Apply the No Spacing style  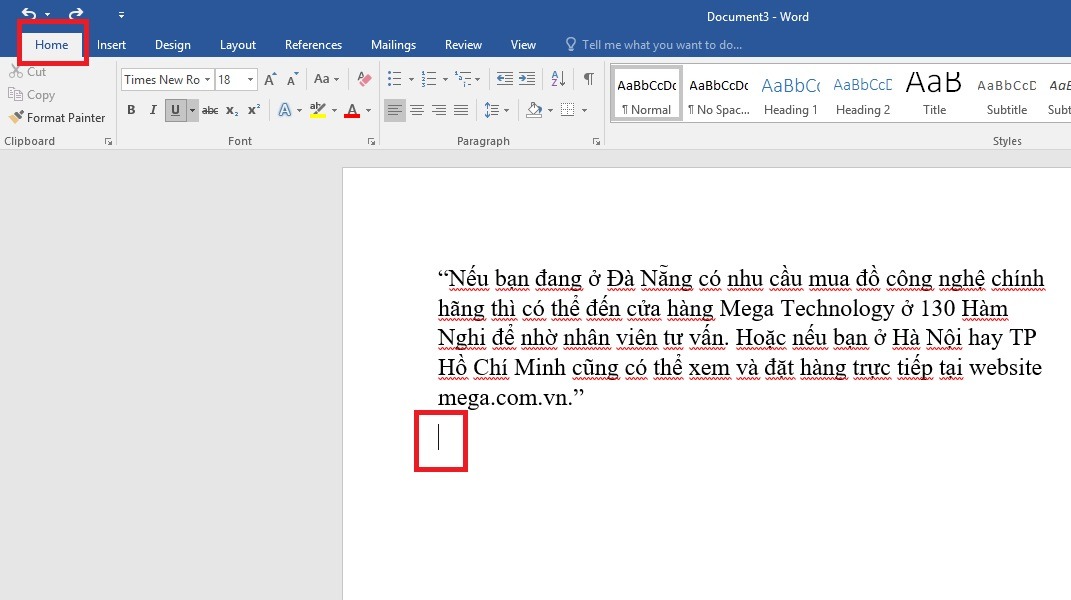(719, 94)
